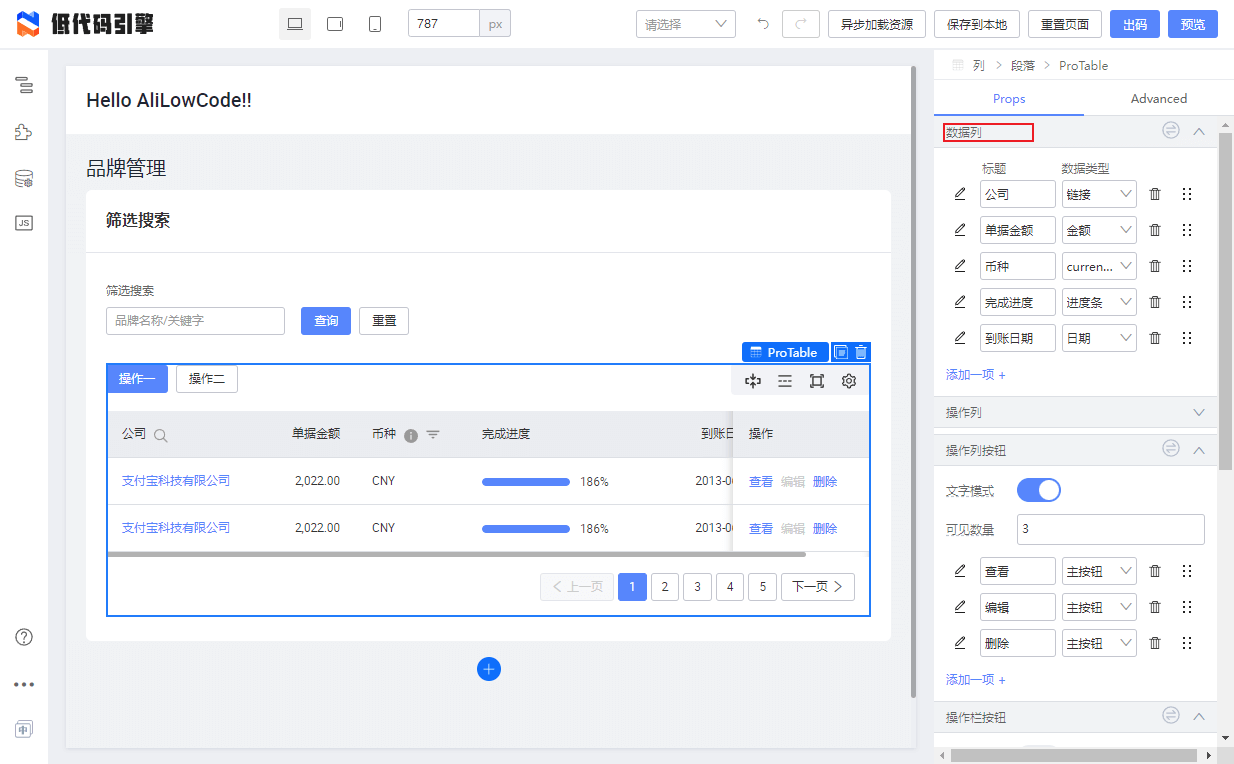Viewport: 1234px width, 764px height.
Task: Open the data source panel icon
Action: (x=24, y=179)
